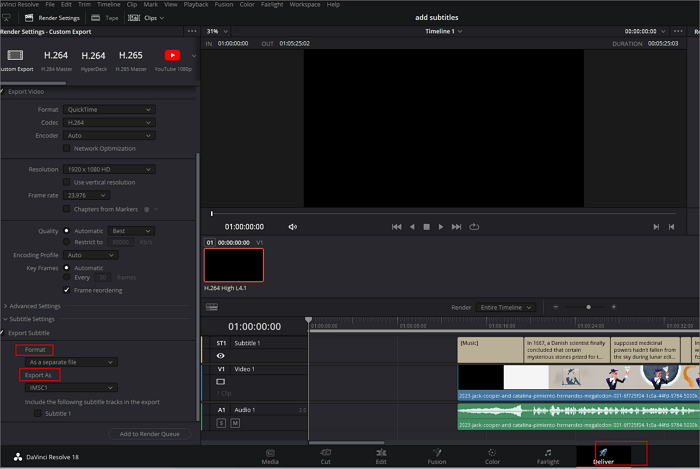The height and width of the screenshot is (469, 700).
Task: Open the Workspace menu
Action: pyautogui.click(x=305, y=4)
